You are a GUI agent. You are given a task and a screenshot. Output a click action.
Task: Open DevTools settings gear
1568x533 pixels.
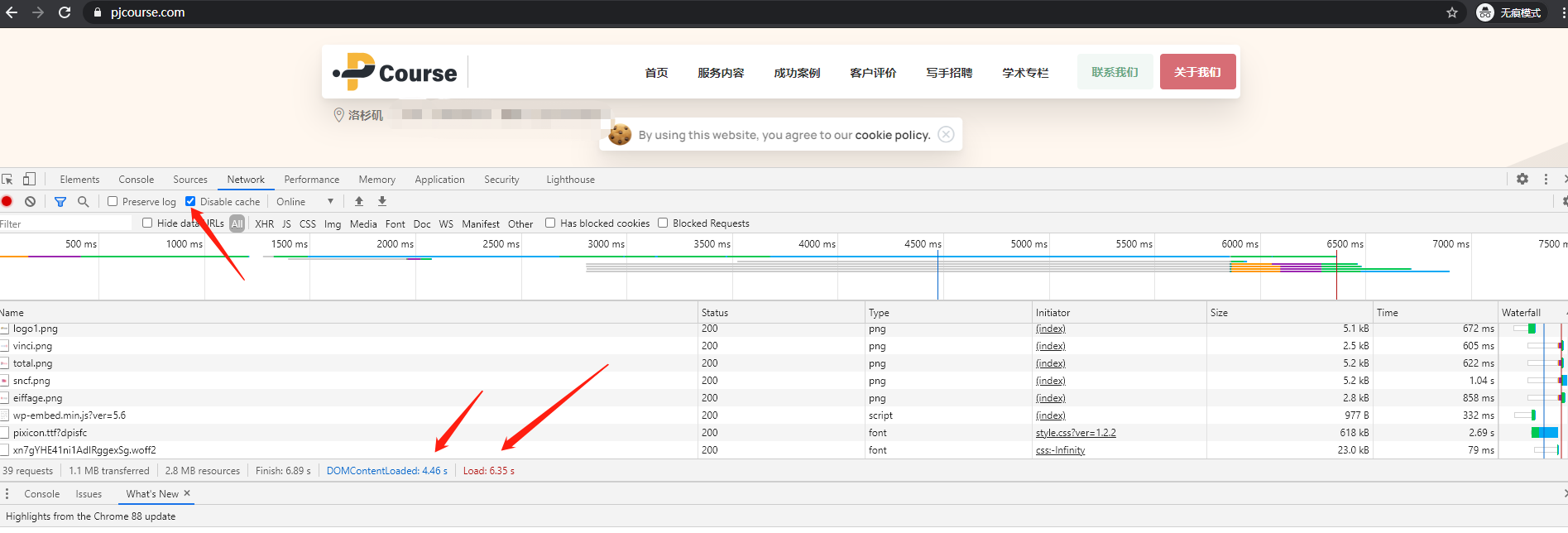click(1522, 179)
